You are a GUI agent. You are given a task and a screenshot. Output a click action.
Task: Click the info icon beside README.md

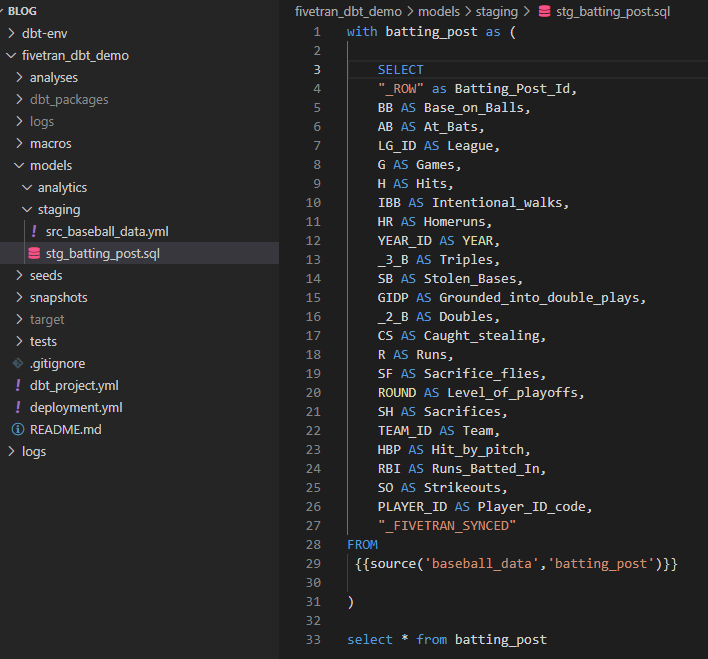(x=18, y=430)
